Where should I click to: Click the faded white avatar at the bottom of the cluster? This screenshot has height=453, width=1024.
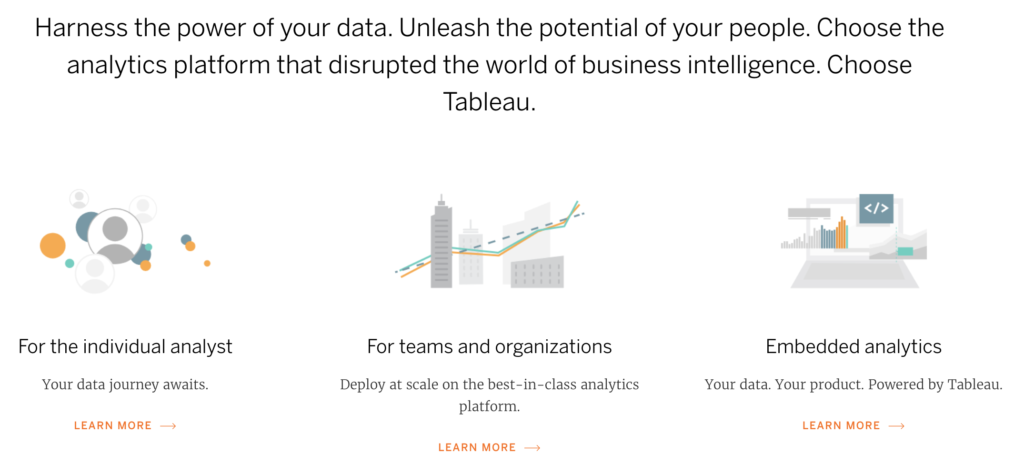(x=95, y=273)
